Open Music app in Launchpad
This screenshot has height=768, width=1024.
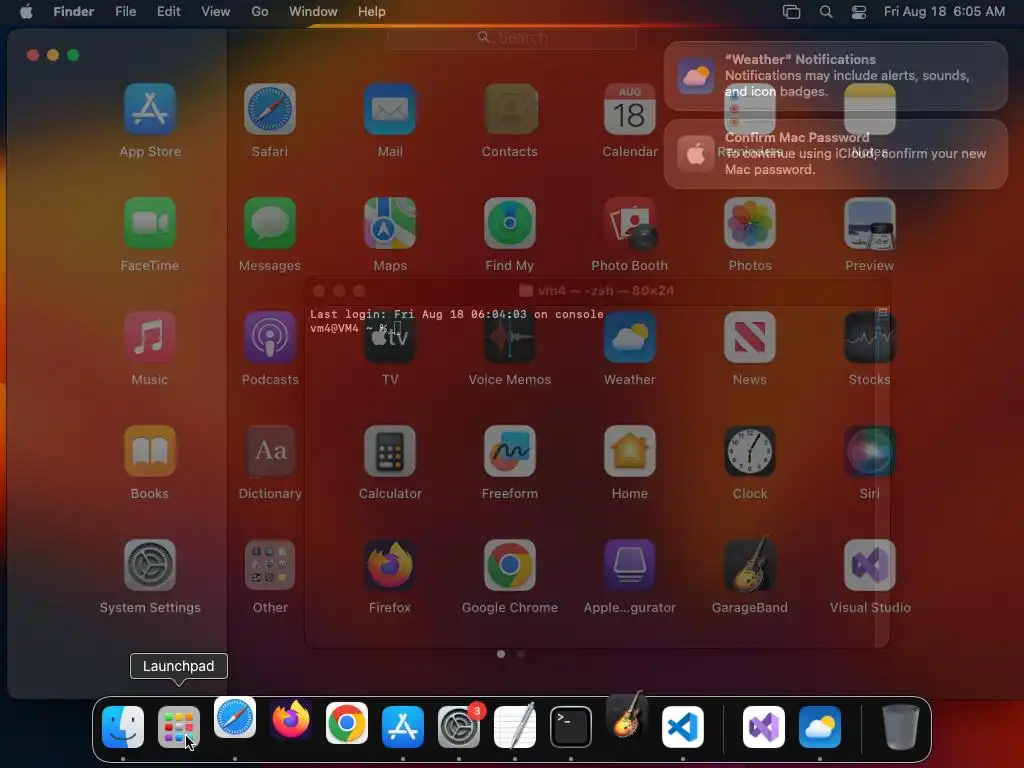click(150, 337)
